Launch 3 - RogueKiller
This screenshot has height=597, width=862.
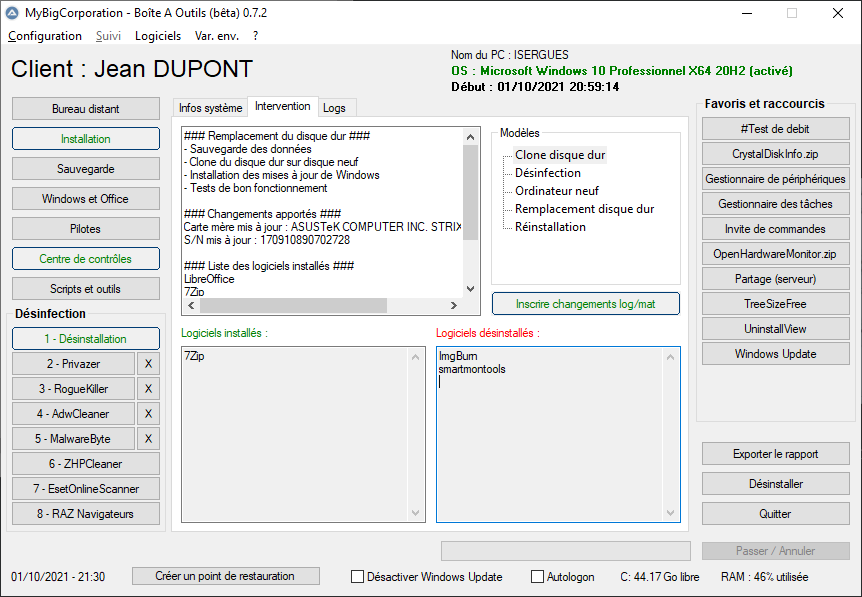click(73, 389)
